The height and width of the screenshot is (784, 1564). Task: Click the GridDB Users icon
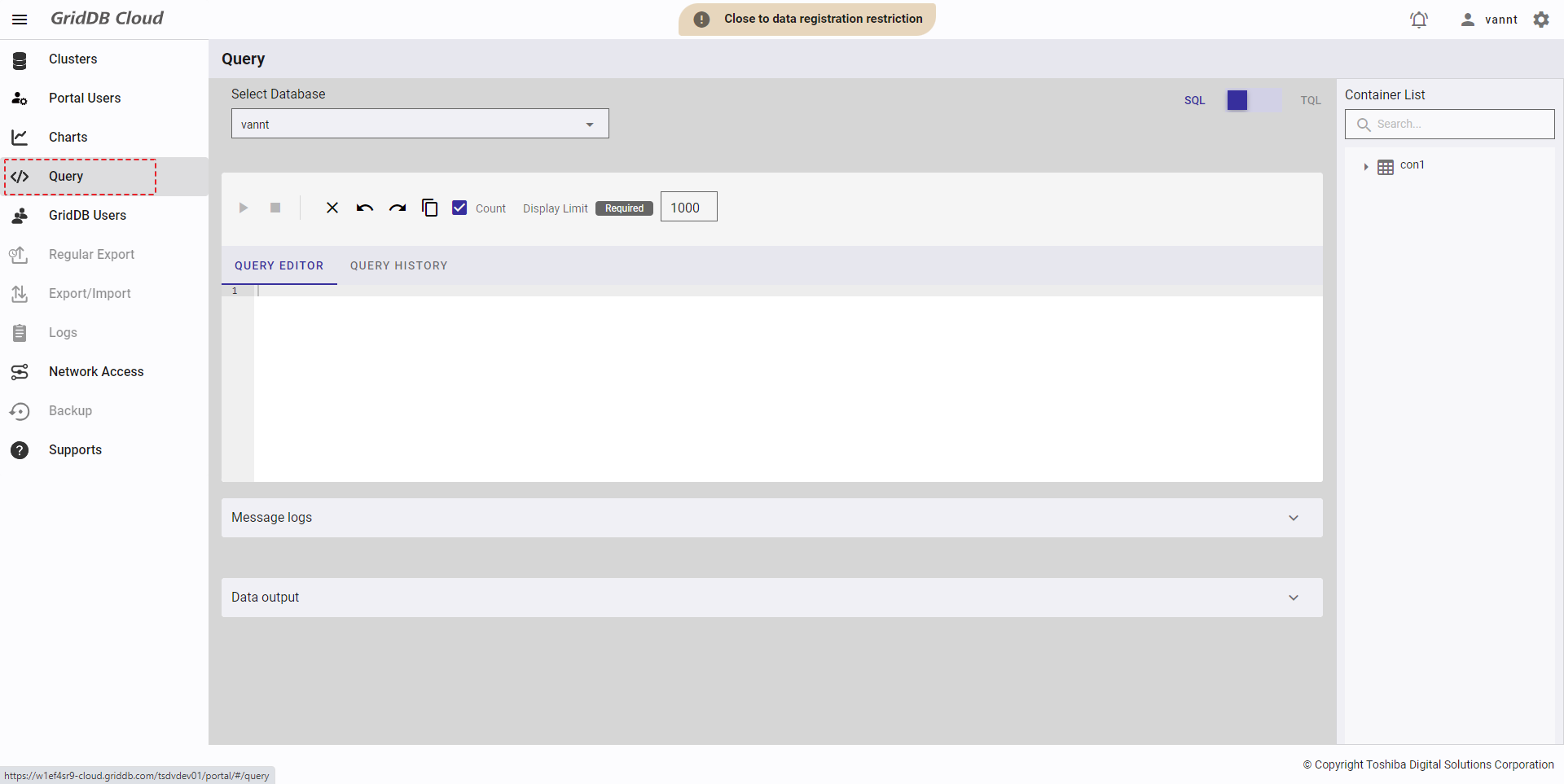[x=20, y=216]
